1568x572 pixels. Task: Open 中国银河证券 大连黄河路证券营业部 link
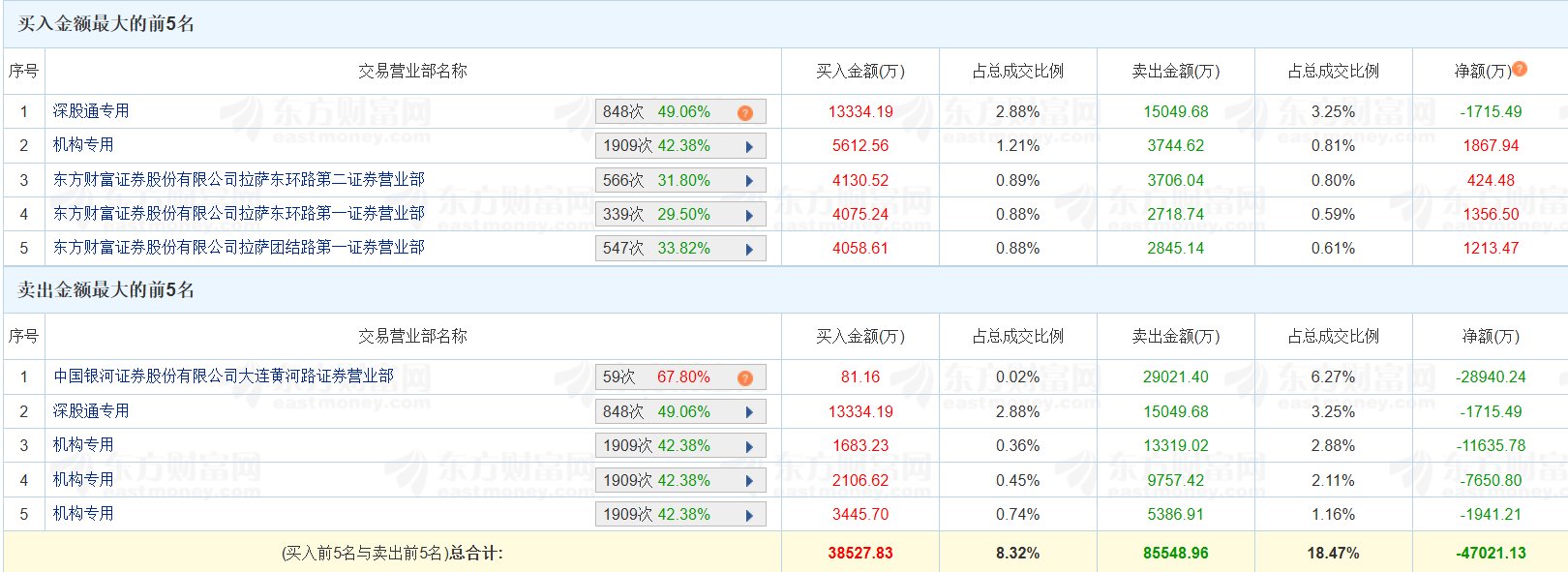(x=223, y=376)
